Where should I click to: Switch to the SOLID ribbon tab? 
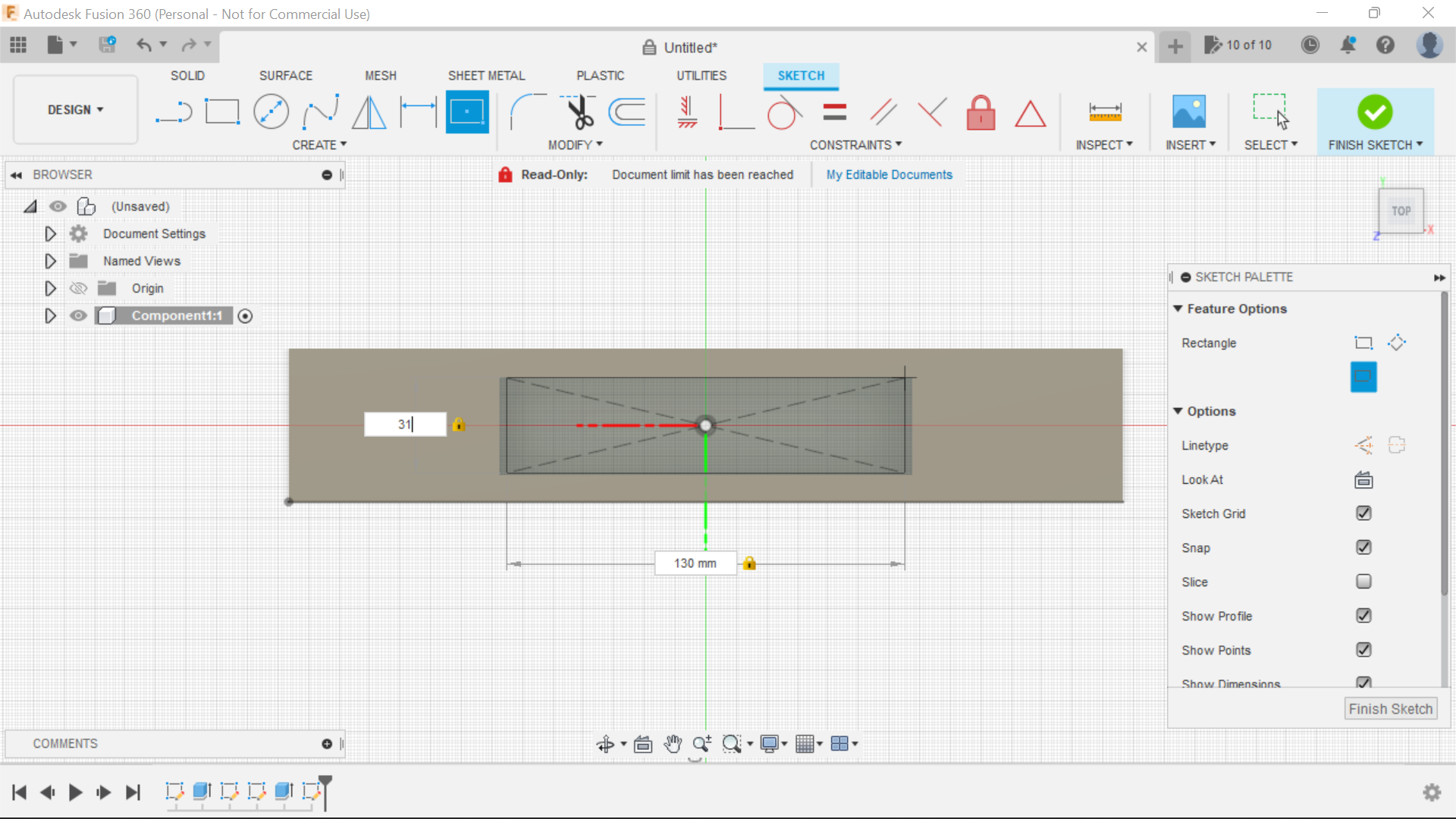click(x=187, y=76)
